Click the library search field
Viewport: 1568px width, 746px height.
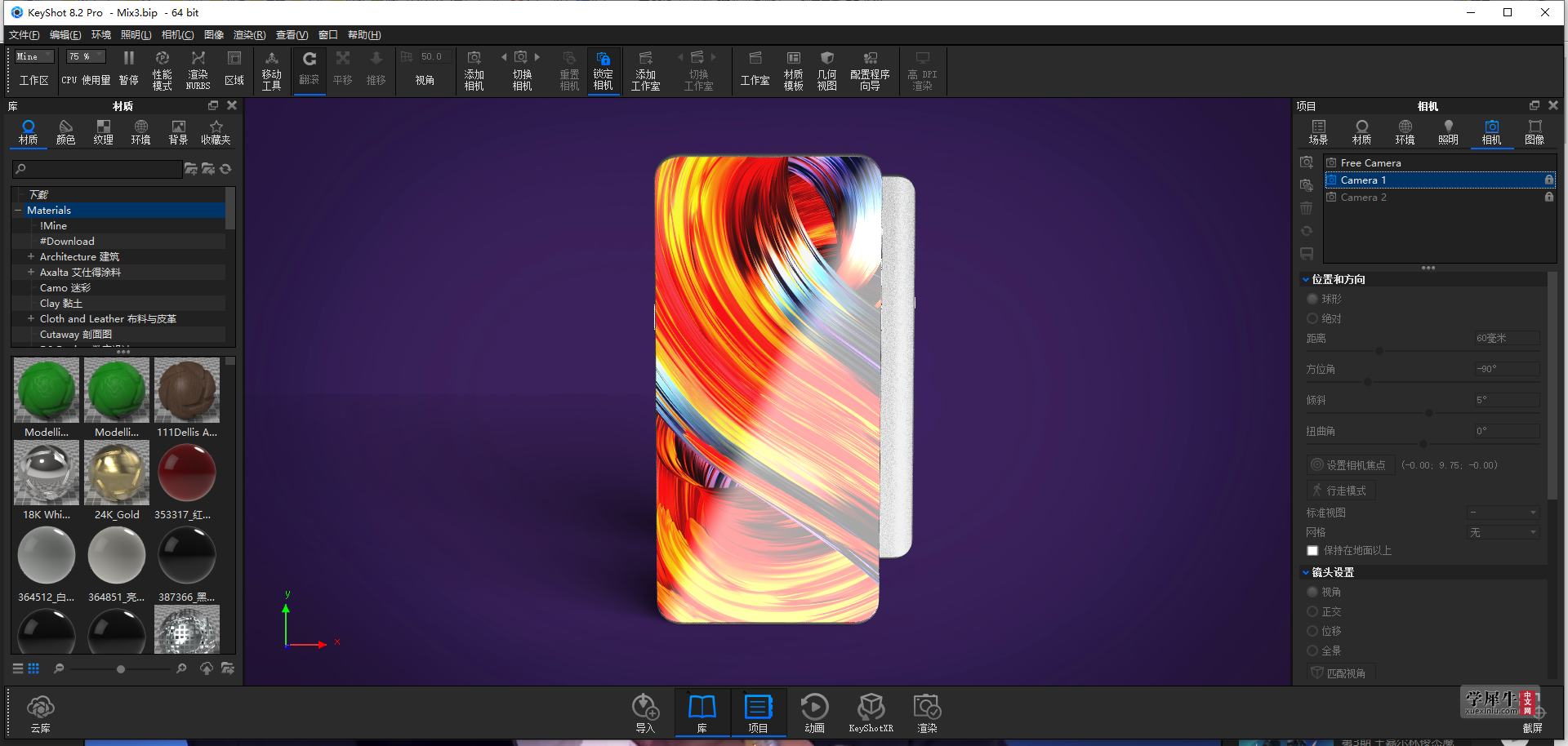coord(97,169)
